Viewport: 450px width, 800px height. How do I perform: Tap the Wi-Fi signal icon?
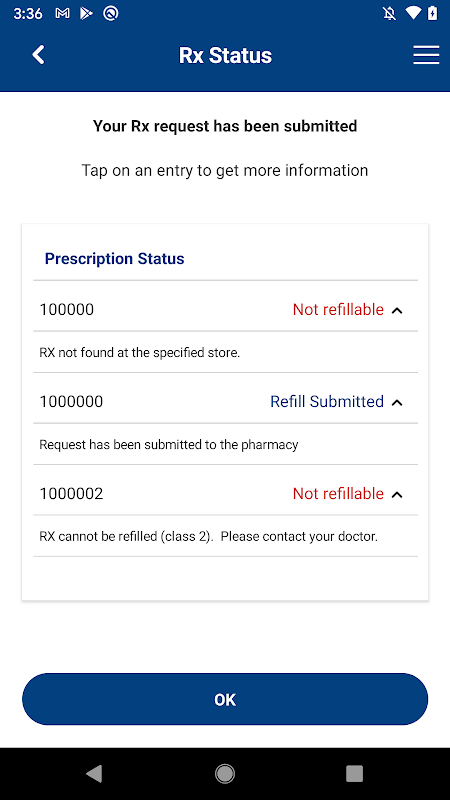pyautogui.click(x=413, y=14)
